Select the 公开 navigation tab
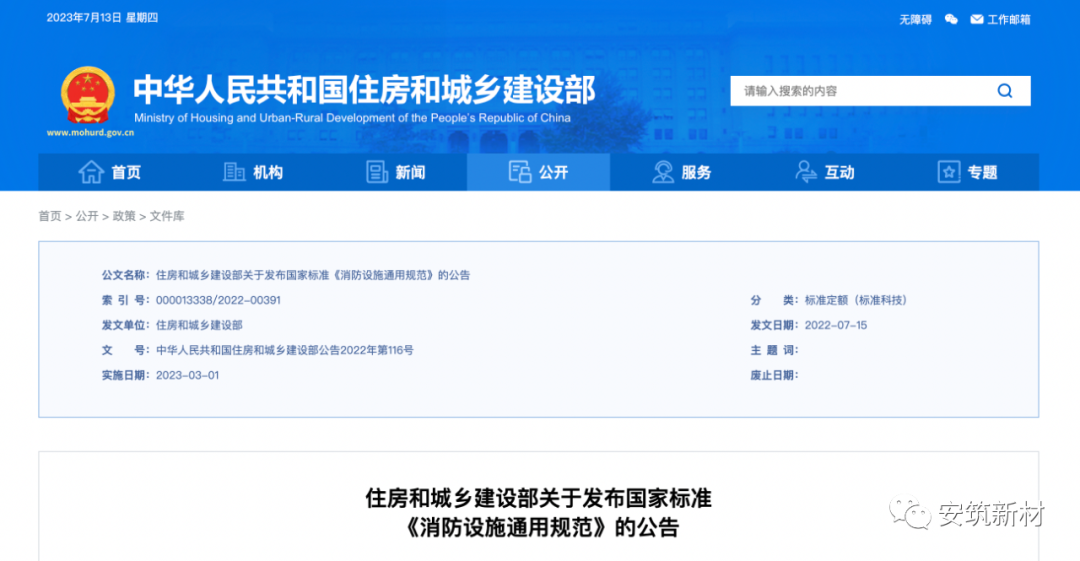 coord(539,172)
